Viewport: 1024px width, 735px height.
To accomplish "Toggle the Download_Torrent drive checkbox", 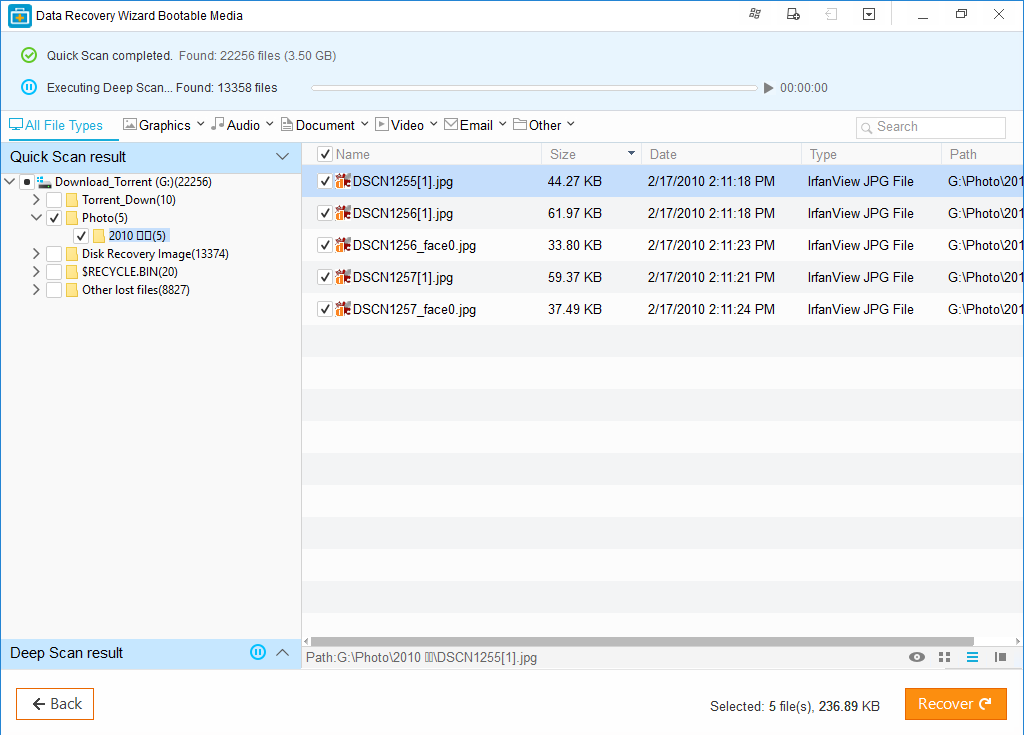I will (x=27, y=182).
